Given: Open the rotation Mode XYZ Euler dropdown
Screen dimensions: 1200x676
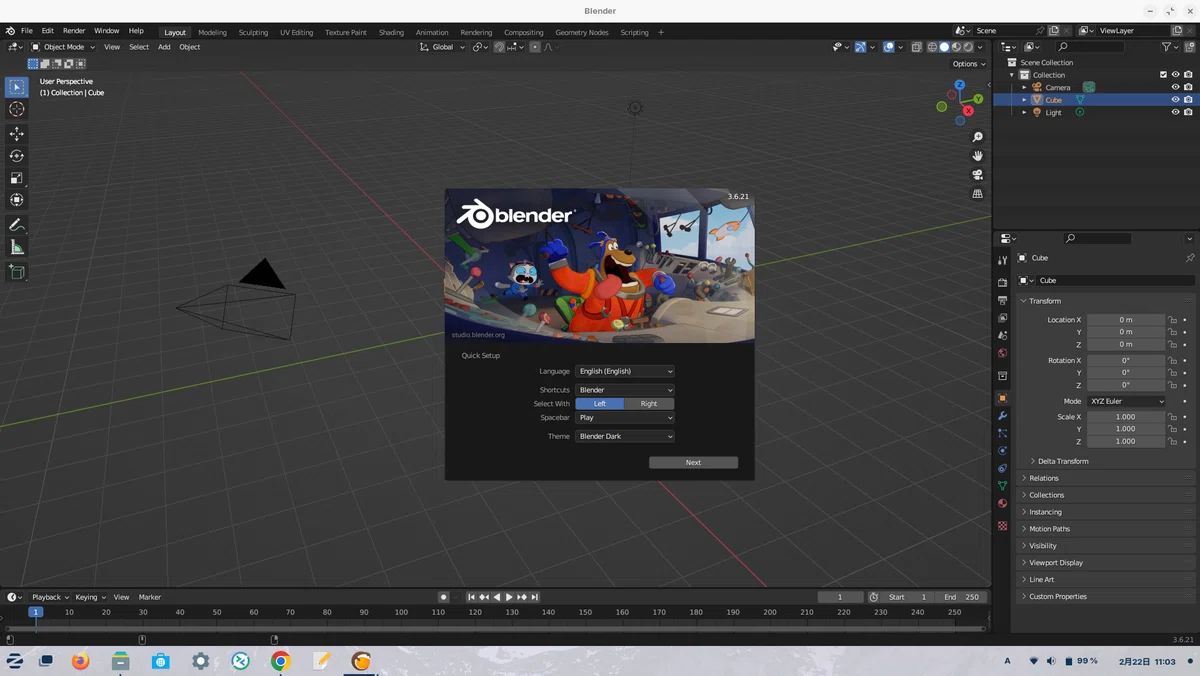Looking at the screenshot, I should (x=1127, y=401).
